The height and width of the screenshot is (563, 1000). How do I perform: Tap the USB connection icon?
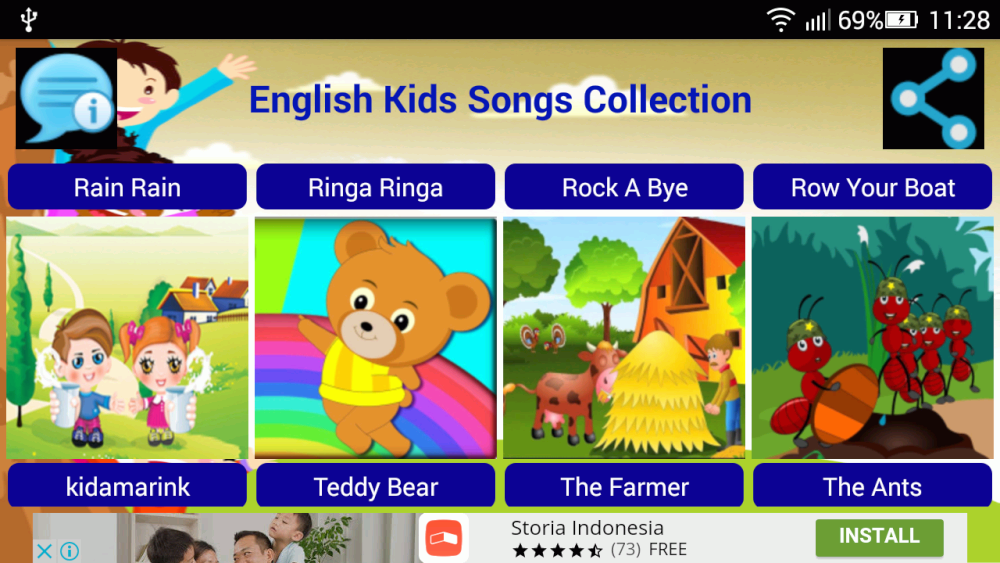pyautogui.click(x=29, y=20)
